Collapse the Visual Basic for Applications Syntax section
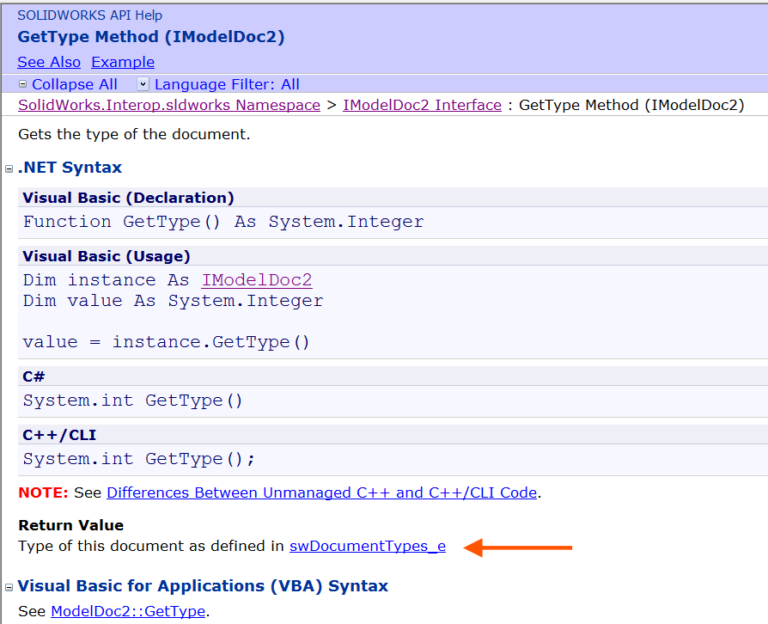The image size is (768, 624). click(x=9, y=587)
